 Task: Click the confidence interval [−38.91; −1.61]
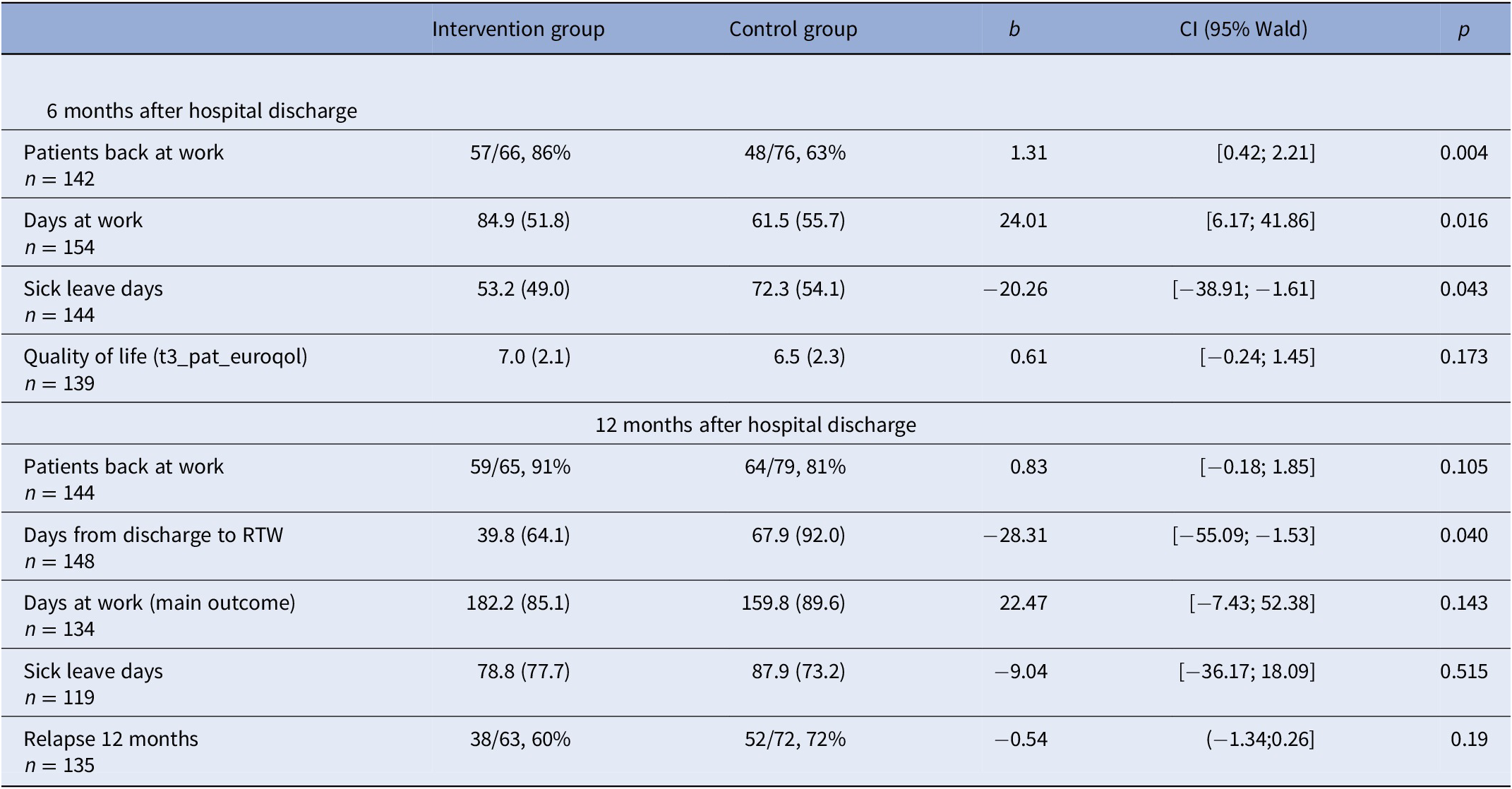[x=1243, y=289]
